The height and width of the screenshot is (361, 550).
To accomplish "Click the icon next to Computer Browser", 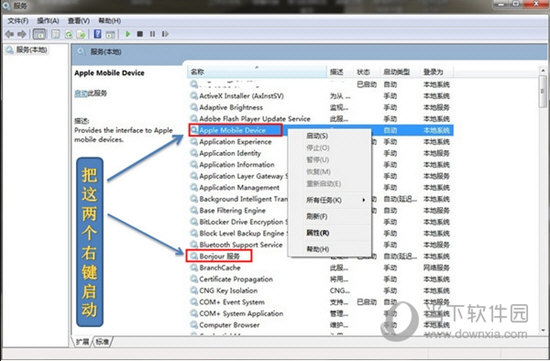I will (x=194, y=325).
